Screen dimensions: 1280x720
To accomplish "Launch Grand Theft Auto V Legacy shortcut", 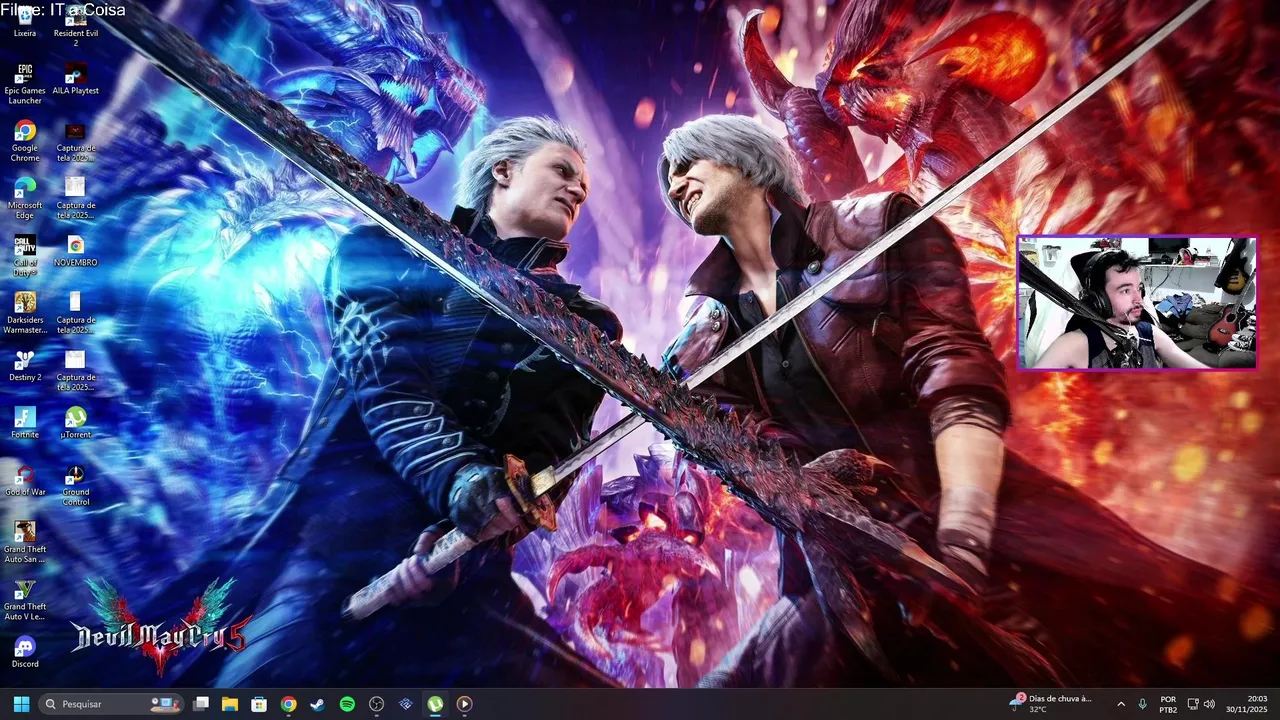I will click(25, 599).
